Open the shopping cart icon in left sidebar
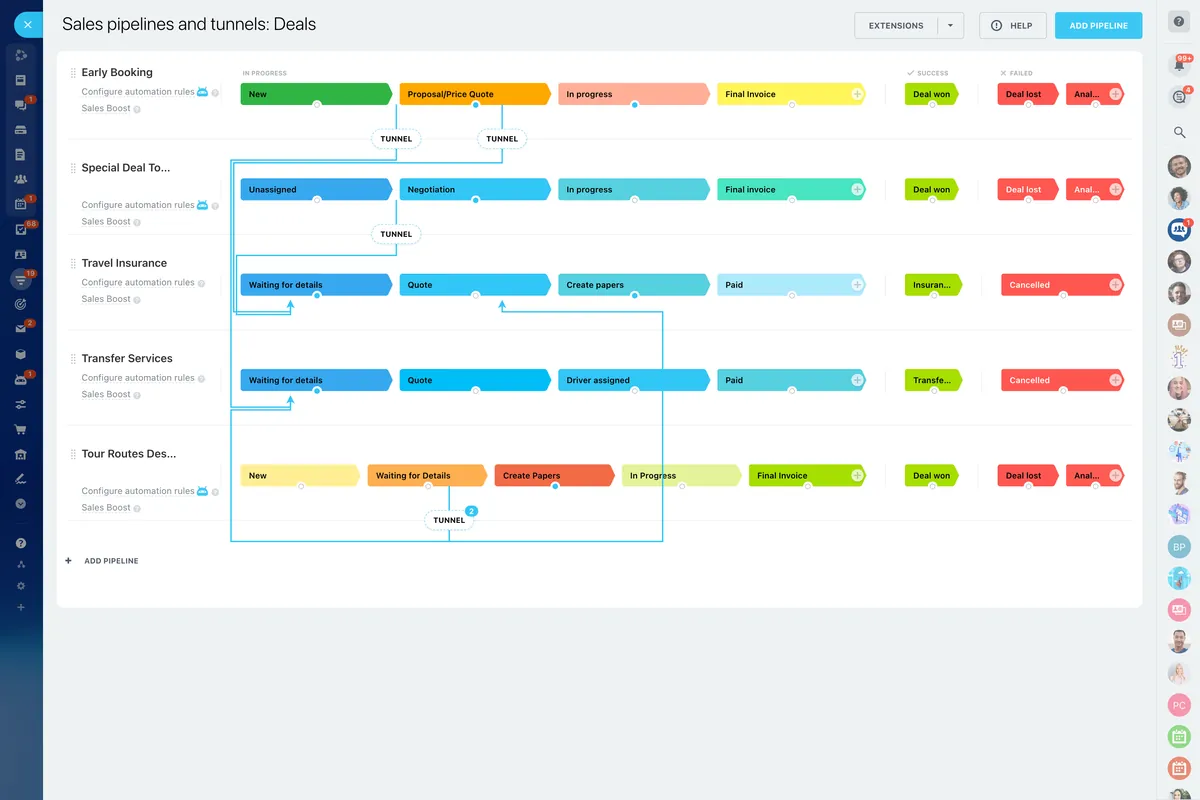The height and width of the screenshot is (800, 1200). point(20,429)
